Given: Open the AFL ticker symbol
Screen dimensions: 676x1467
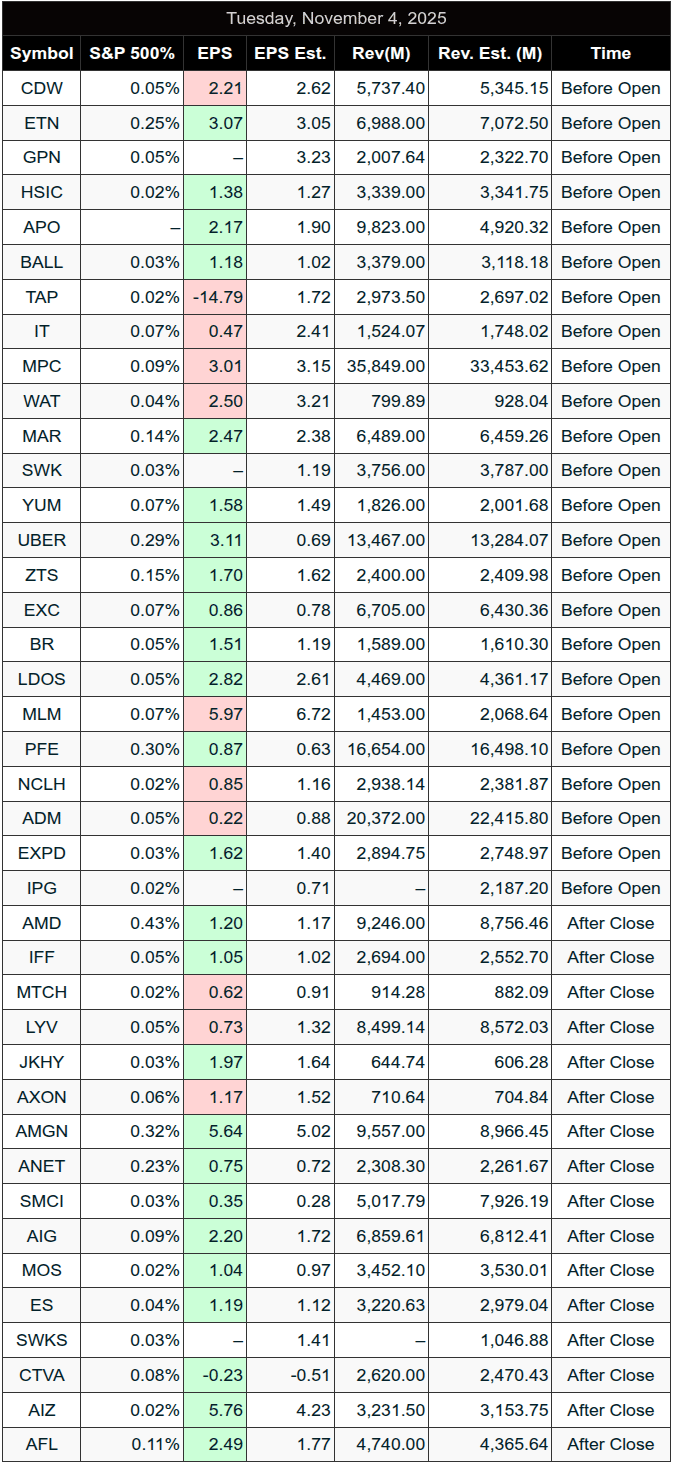Looking at the screenshot, I should pos(42,1444).
